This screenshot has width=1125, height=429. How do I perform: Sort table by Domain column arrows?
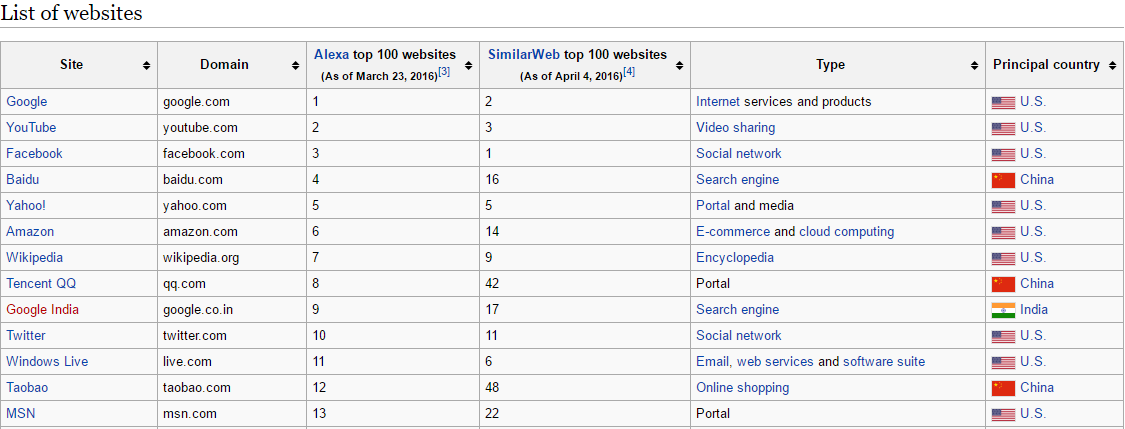click(295, 65)
